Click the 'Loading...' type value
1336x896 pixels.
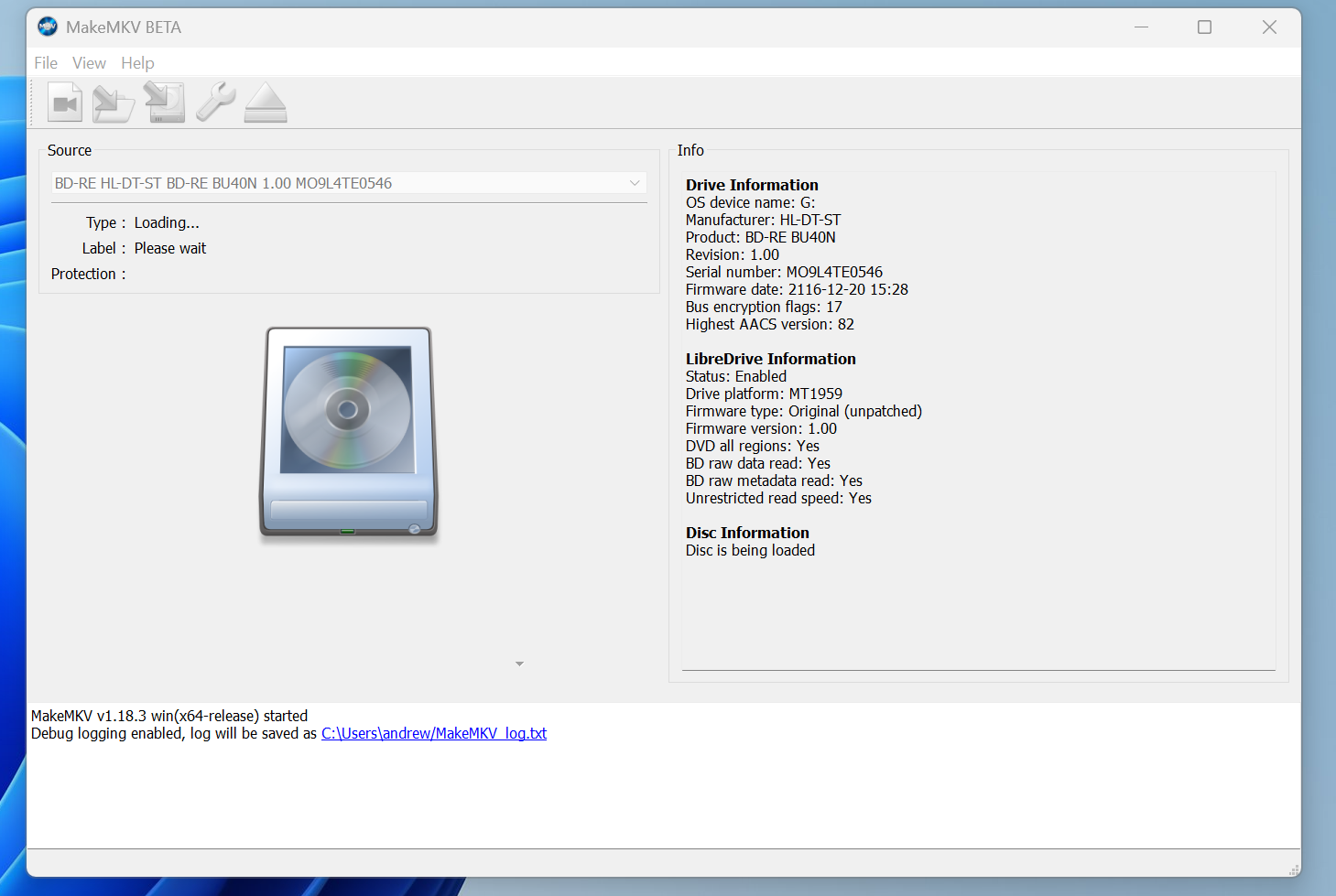(167, 222)
